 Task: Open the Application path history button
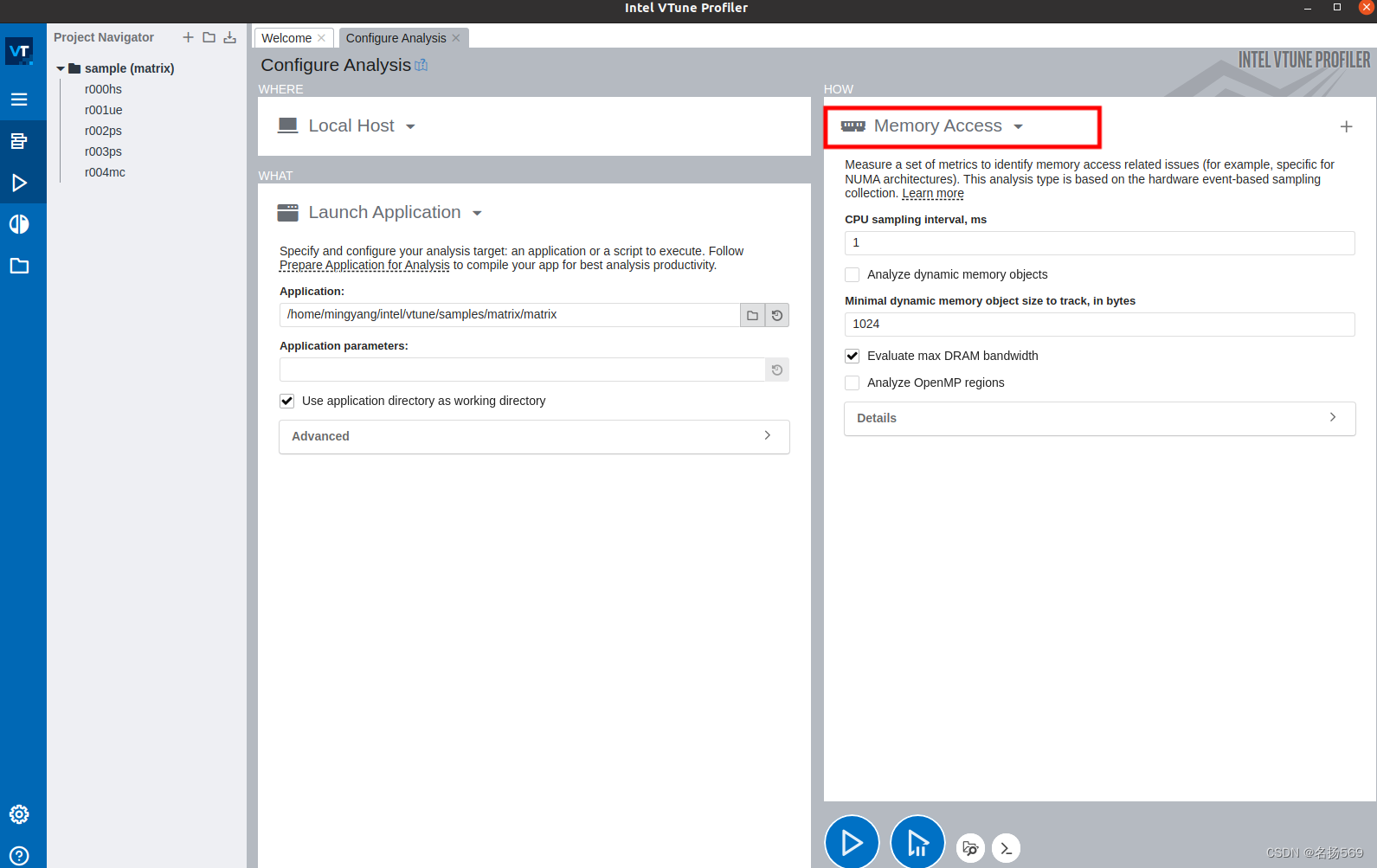[777, 315]
